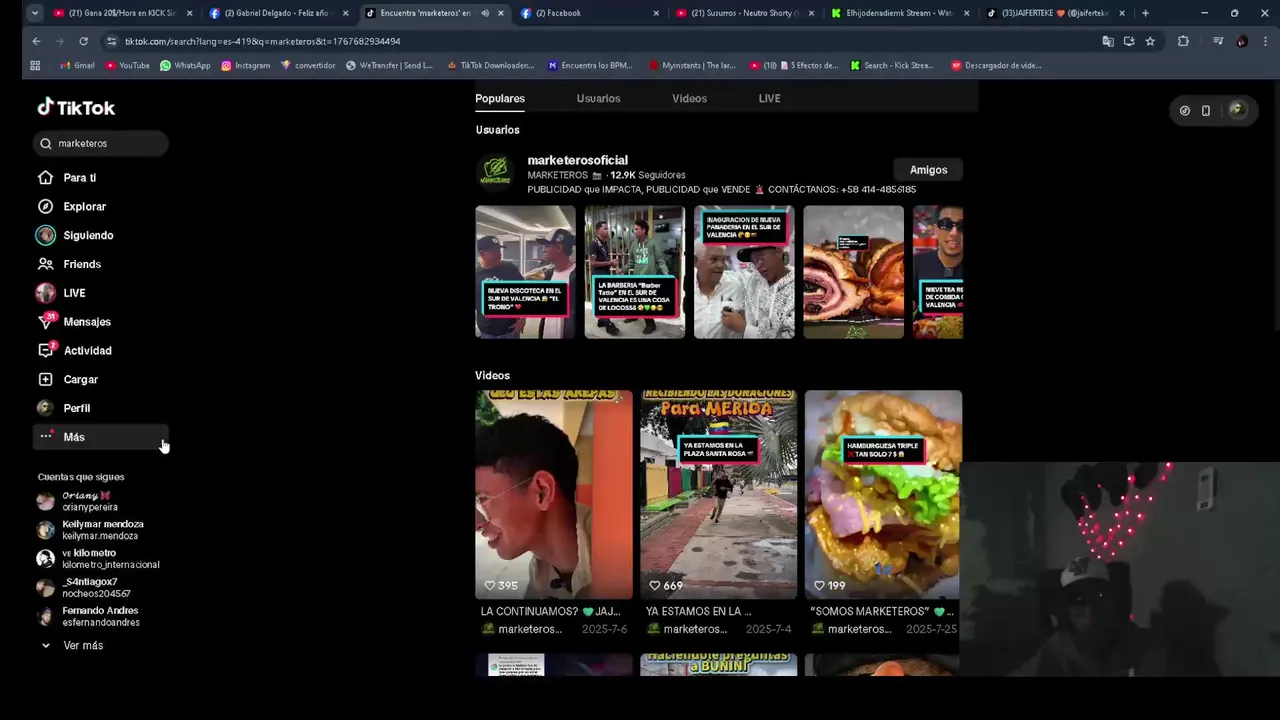Click the TikTok logo
Viewport: 1280px width, 720px height.
tap(76, 107)
